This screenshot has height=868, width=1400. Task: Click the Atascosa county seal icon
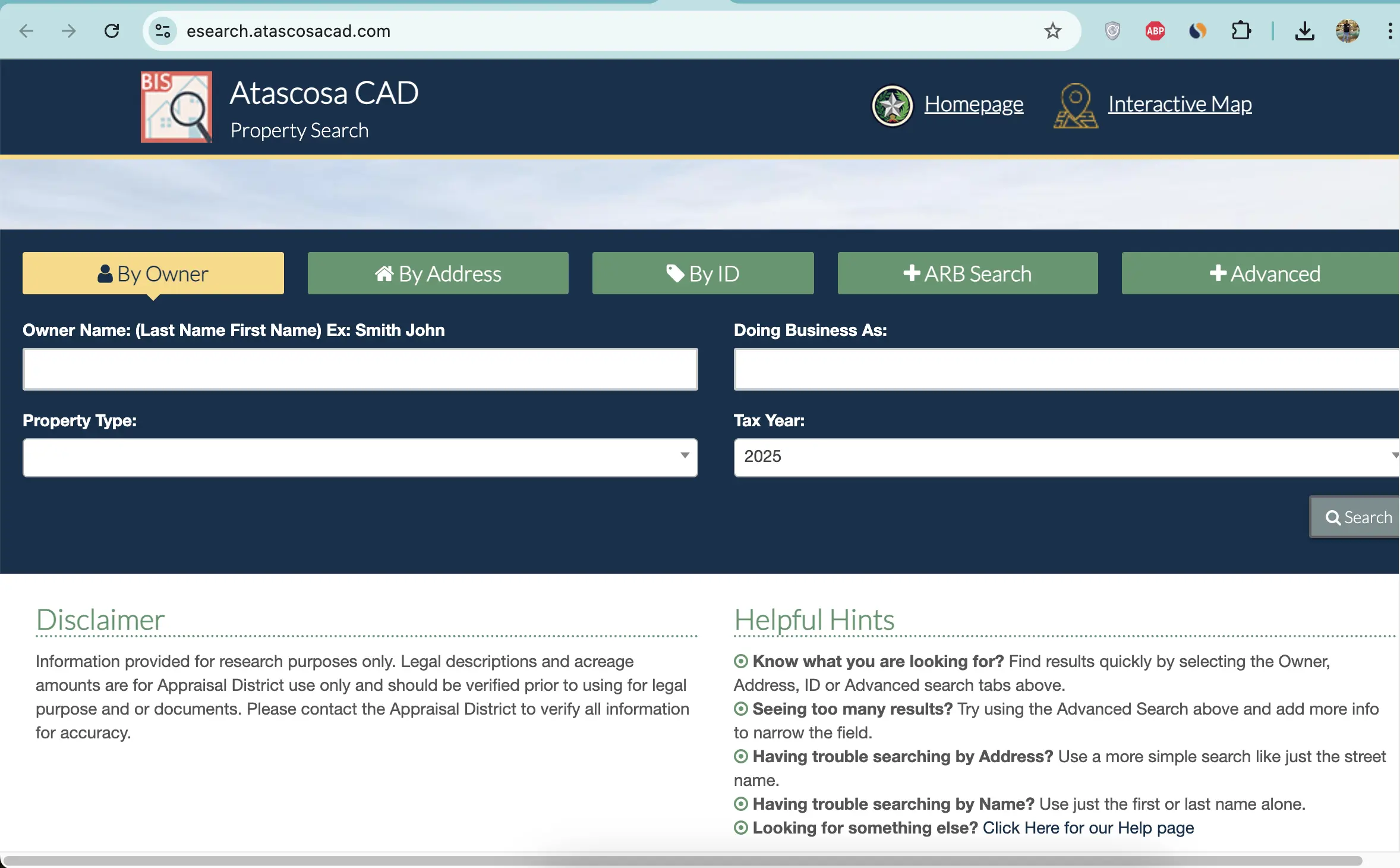pyautogui.click(x=892, y=105)
